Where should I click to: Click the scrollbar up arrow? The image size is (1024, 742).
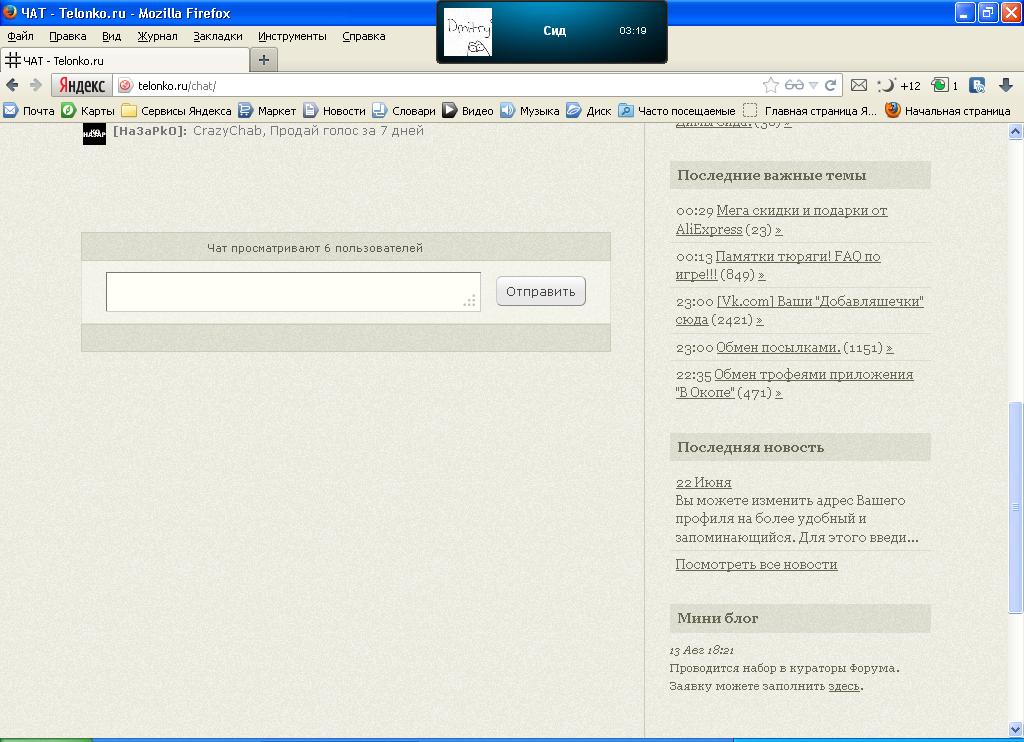1016,131
